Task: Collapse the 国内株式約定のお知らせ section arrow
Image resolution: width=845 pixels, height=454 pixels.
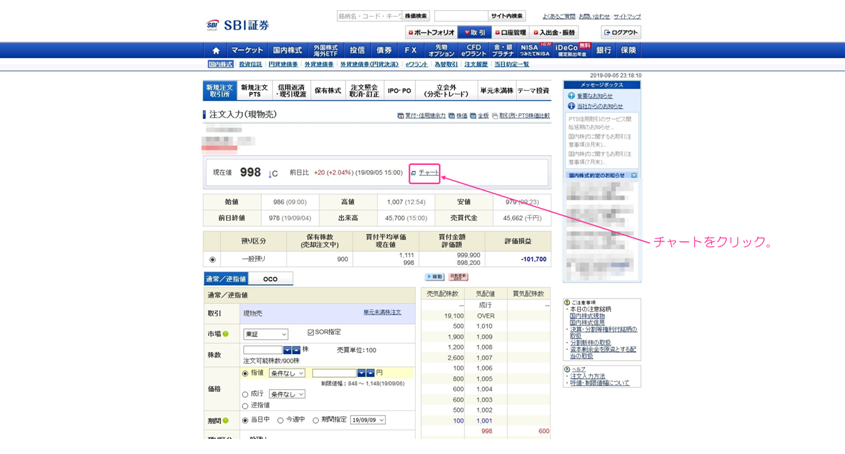Action: coord(633,175)
